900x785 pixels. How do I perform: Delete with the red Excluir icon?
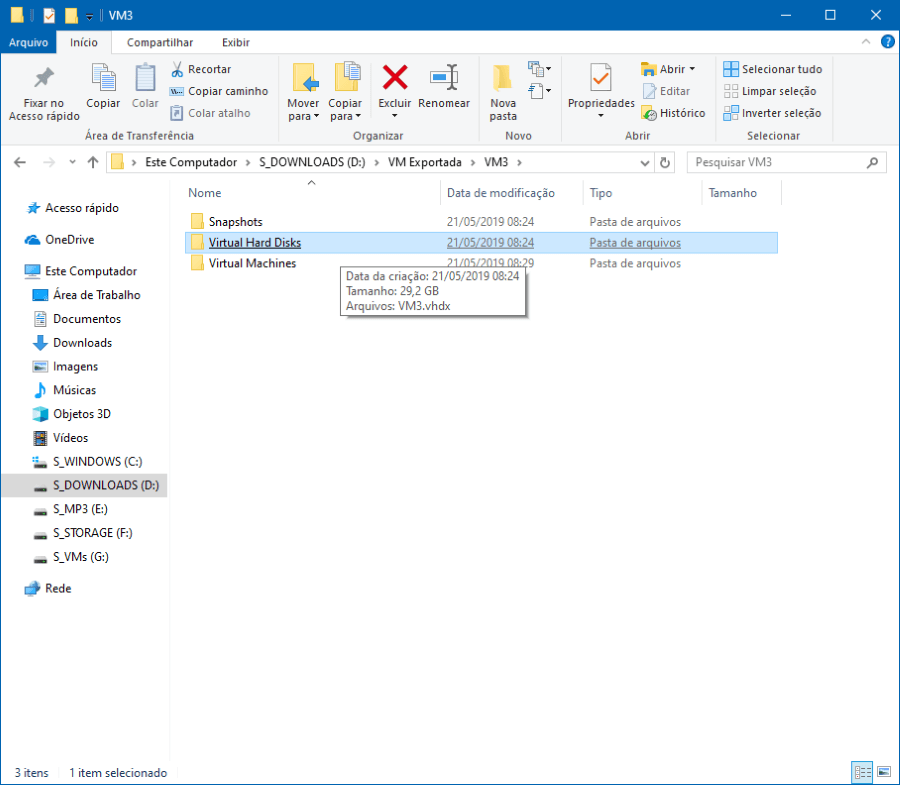pos(395,79)
